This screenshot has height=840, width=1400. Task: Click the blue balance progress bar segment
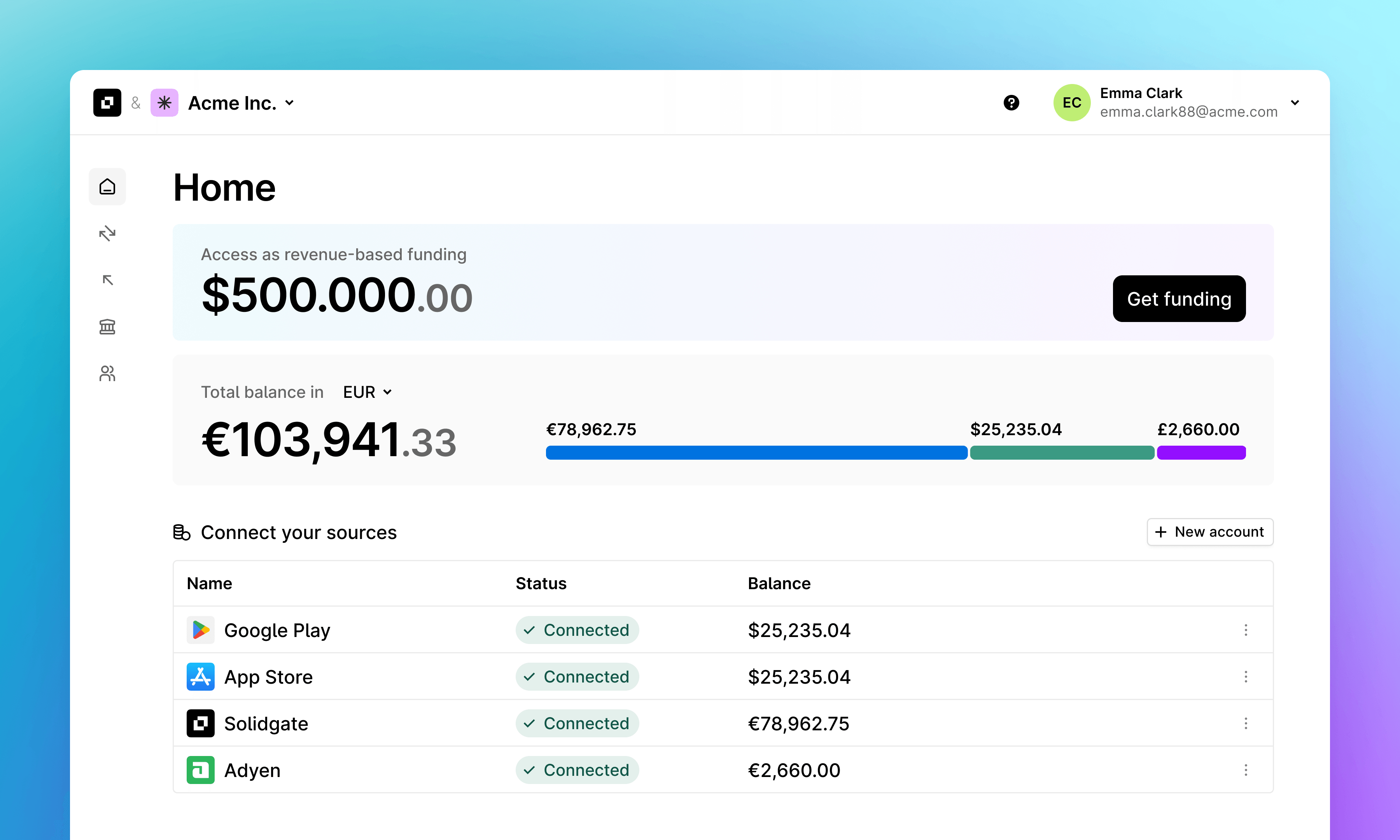(x=756, y=452)
